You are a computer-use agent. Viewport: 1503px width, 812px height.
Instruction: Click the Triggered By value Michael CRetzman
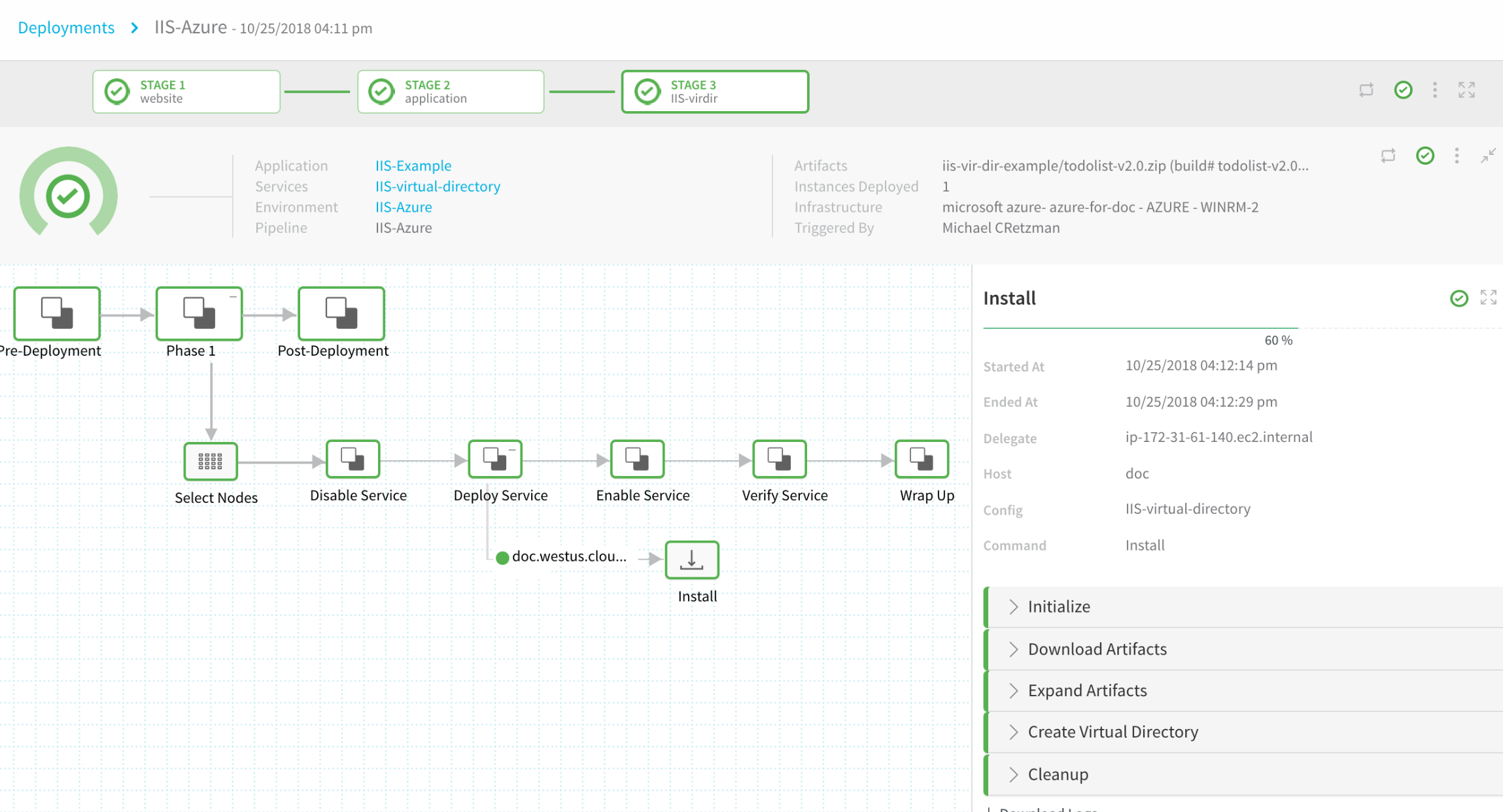click(1001, 228)
